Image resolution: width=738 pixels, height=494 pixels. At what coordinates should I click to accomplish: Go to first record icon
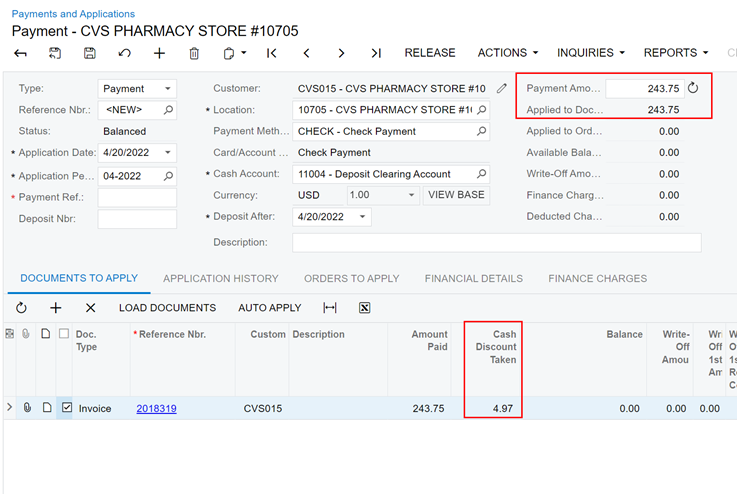(x=272, y=53)
